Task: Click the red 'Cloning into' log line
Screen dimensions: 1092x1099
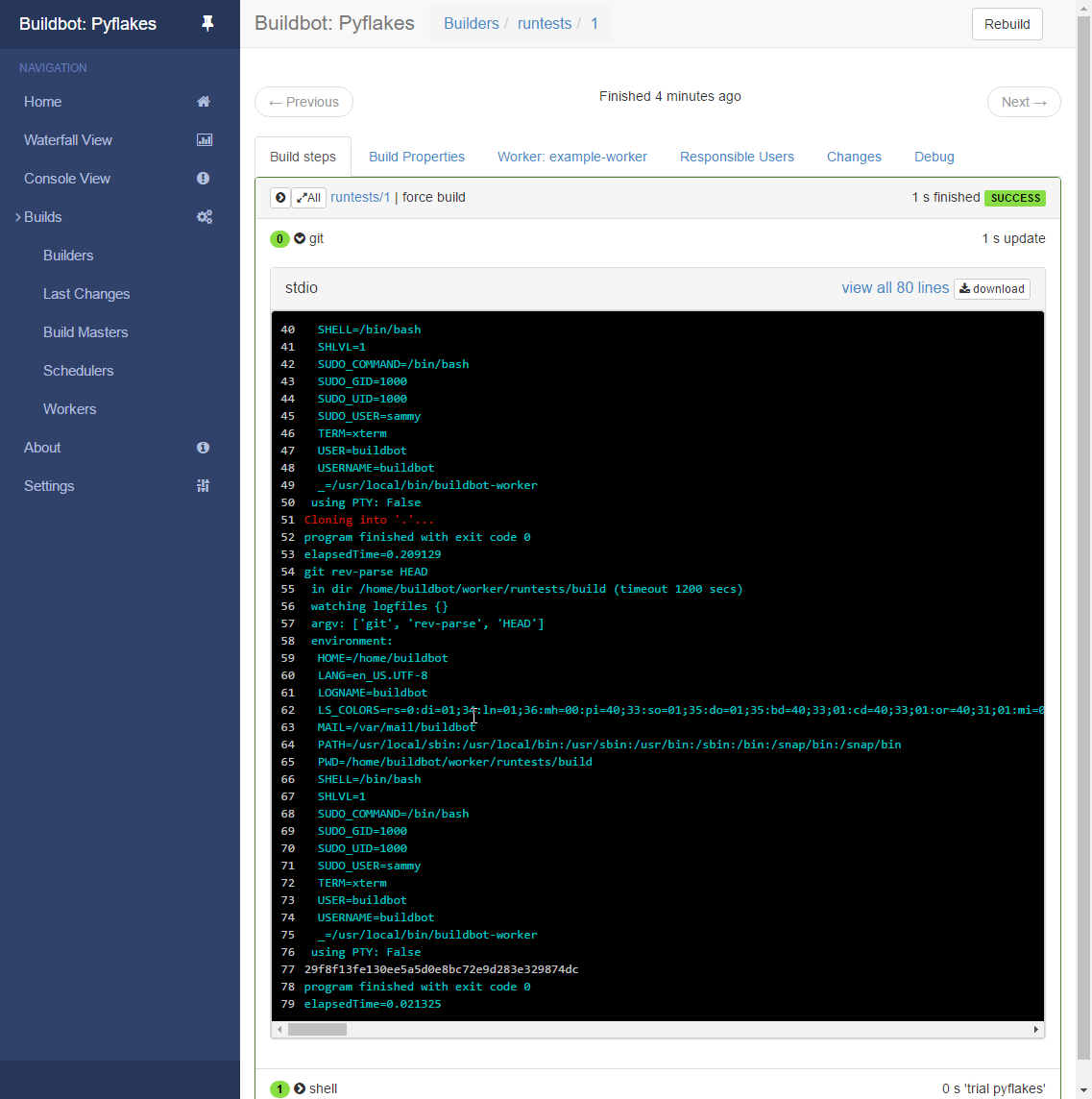Action: 369,520
